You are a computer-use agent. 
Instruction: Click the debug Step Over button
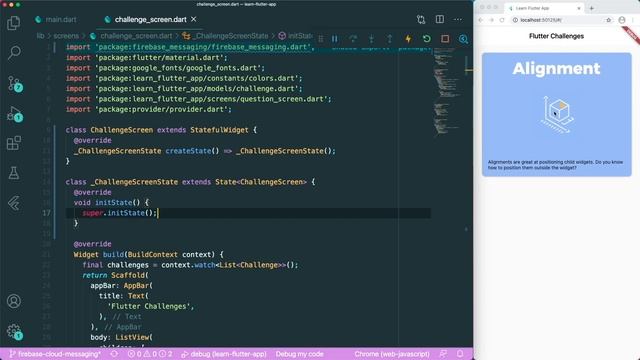[353, 39]
